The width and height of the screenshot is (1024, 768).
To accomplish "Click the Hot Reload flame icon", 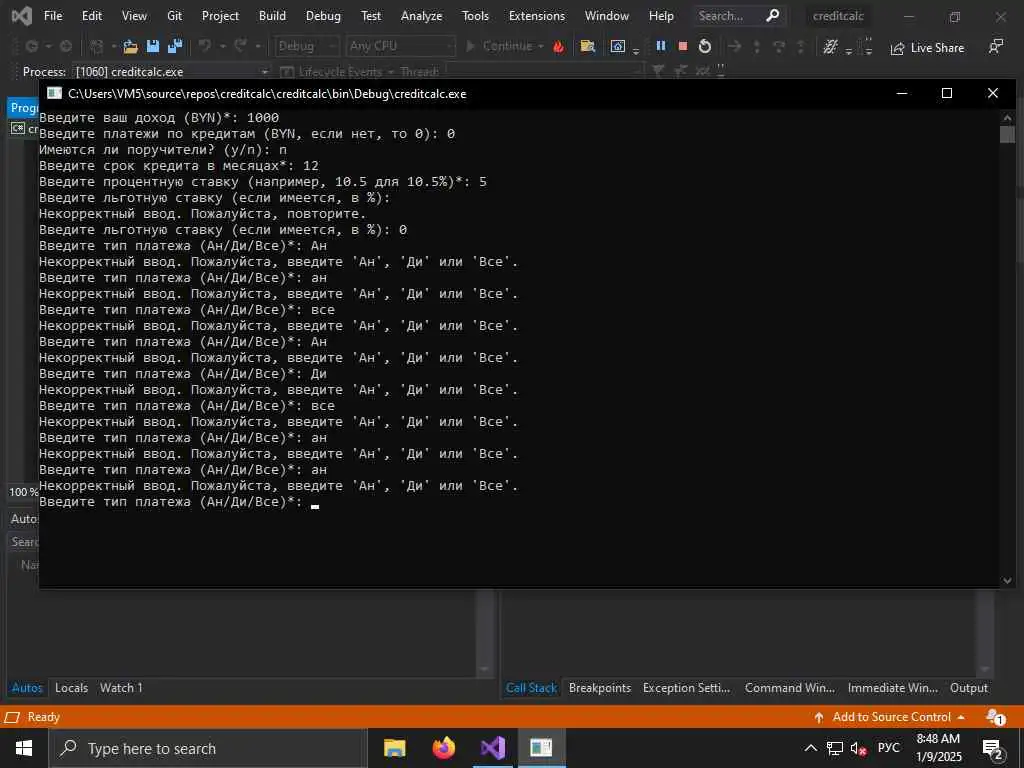I will coord(558,46).
